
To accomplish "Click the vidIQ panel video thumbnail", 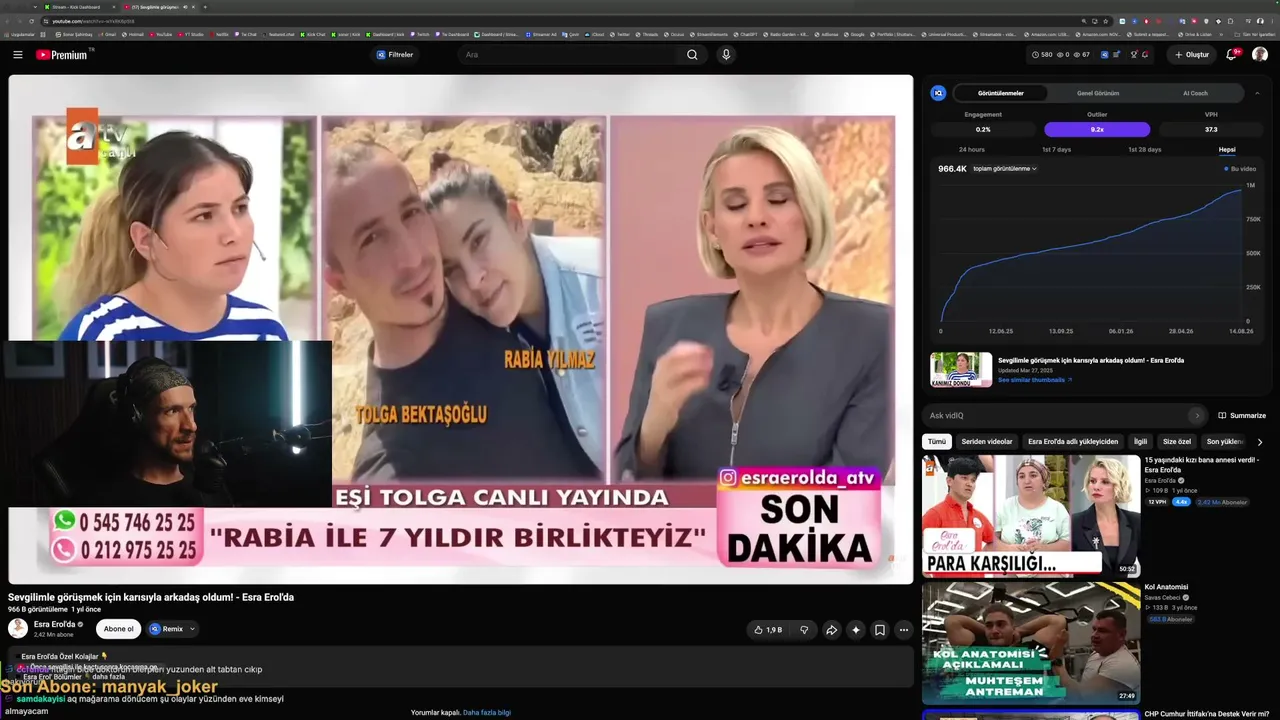I will click(x=961, y=369).
